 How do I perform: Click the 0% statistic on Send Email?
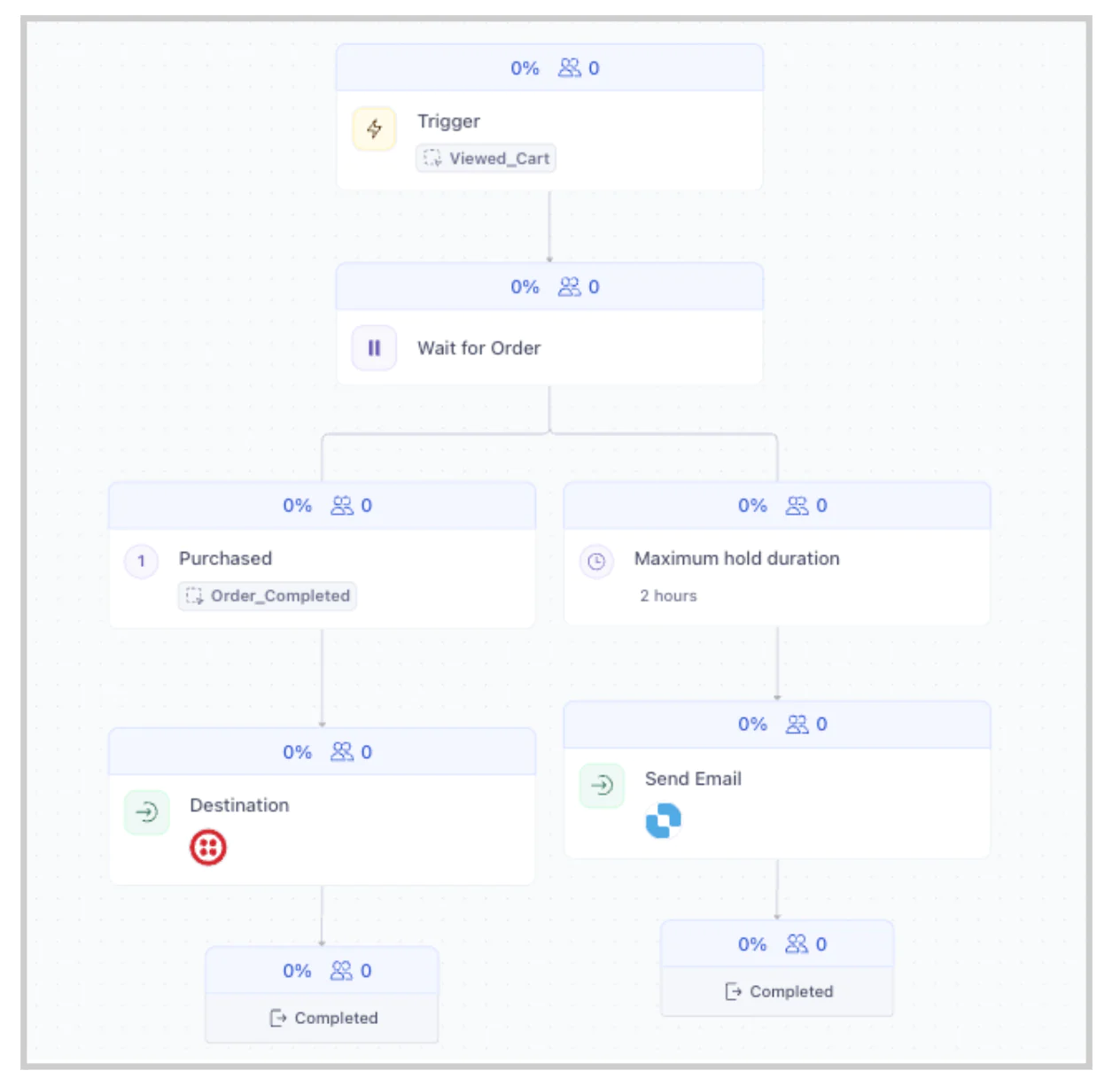[x=752, y=724]
